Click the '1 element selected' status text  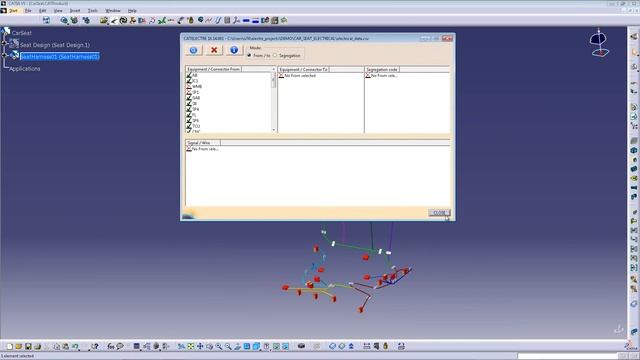coord(18,356)
